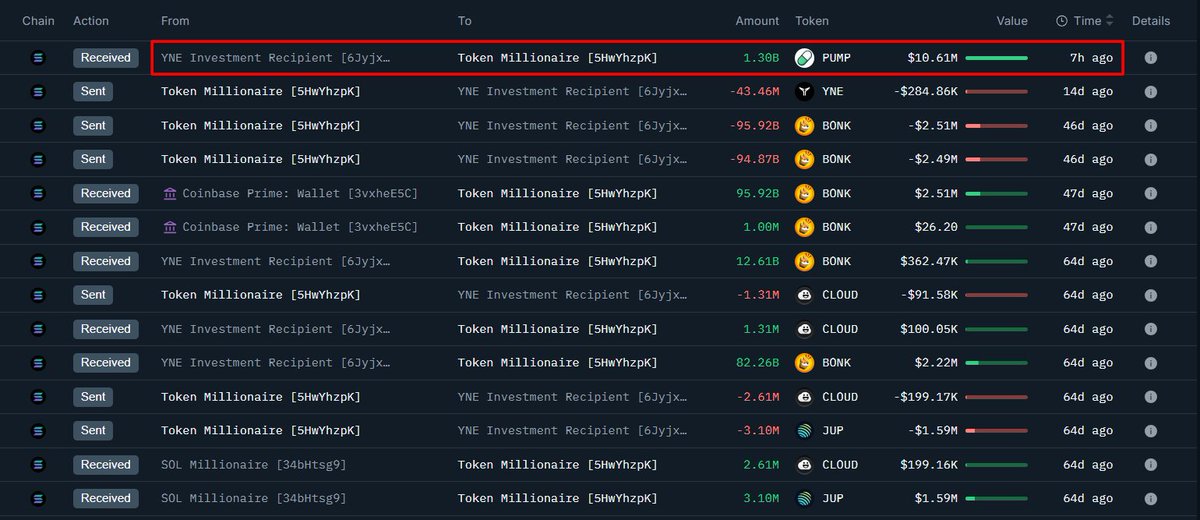Click Received badge on the PUMP row

point(106,58)
